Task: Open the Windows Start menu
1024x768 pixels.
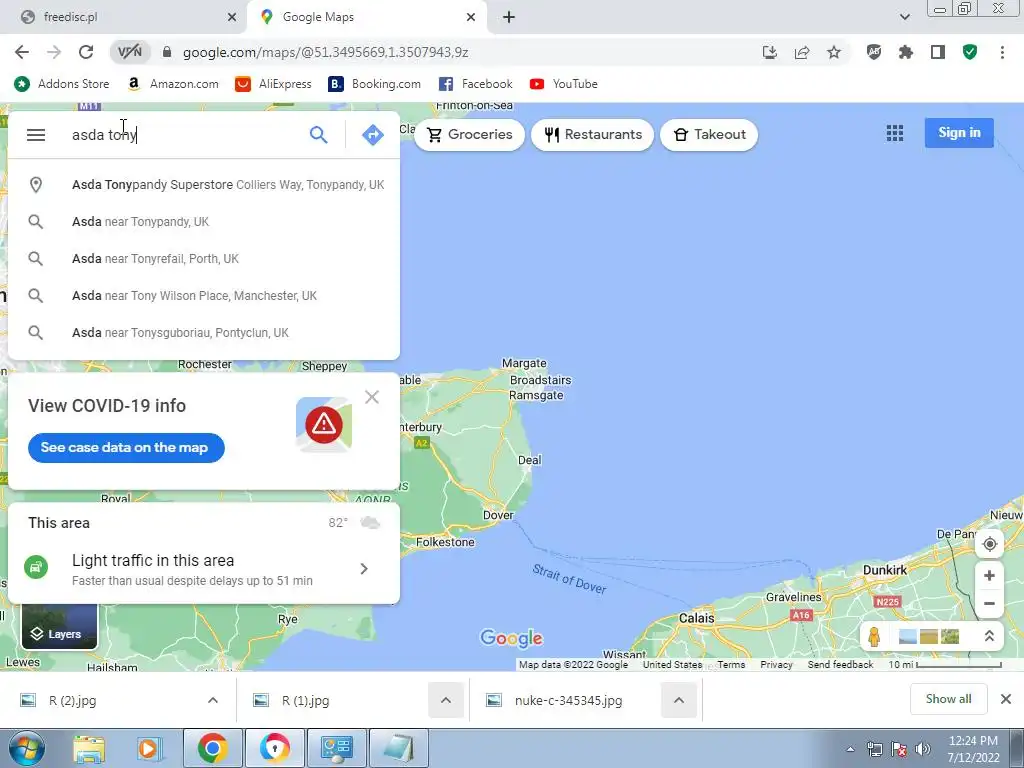Action: pyautogui.click(x=26, y=748)
